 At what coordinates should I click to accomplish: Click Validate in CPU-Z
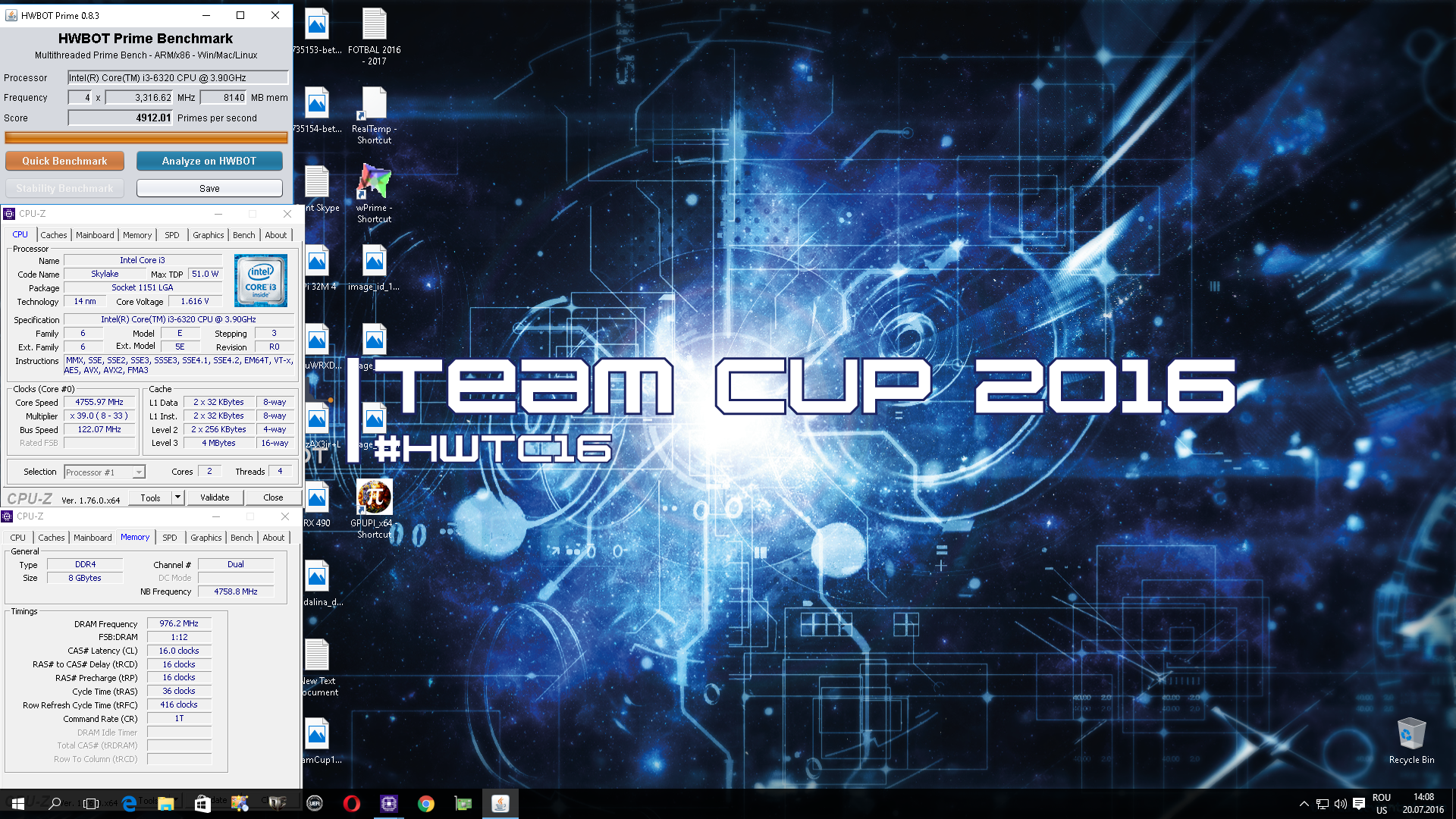click(215, 497)
